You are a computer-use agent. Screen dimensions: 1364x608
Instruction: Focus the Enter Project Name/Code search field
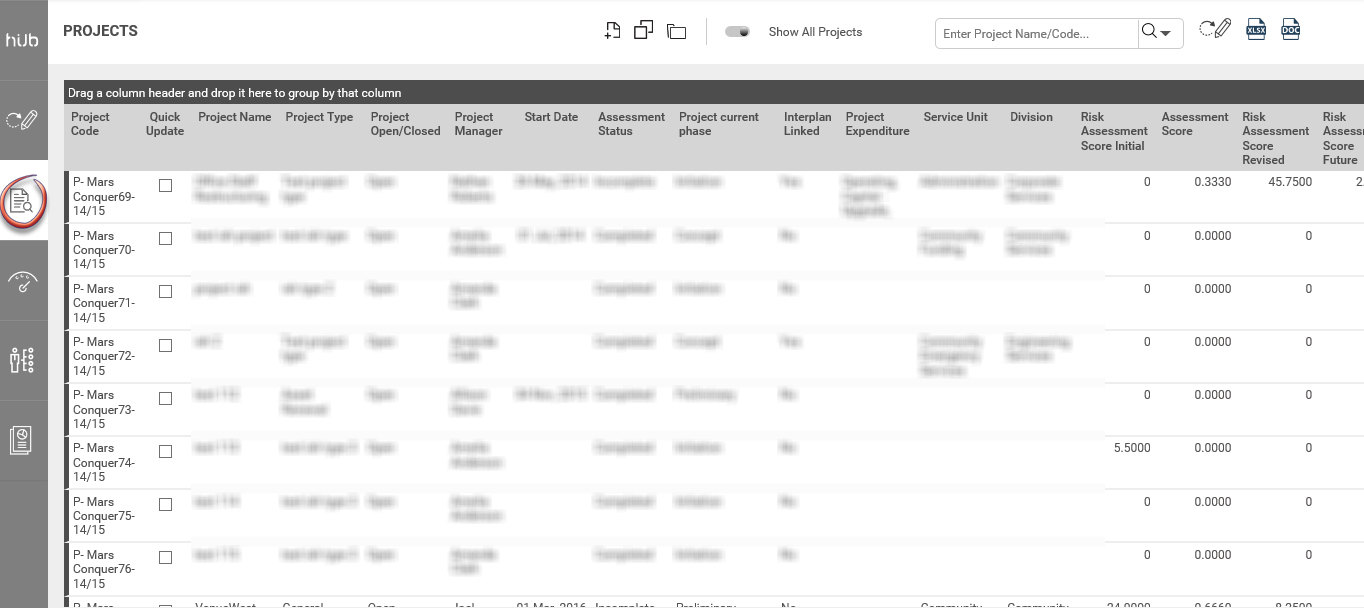tap(1037, 33)
